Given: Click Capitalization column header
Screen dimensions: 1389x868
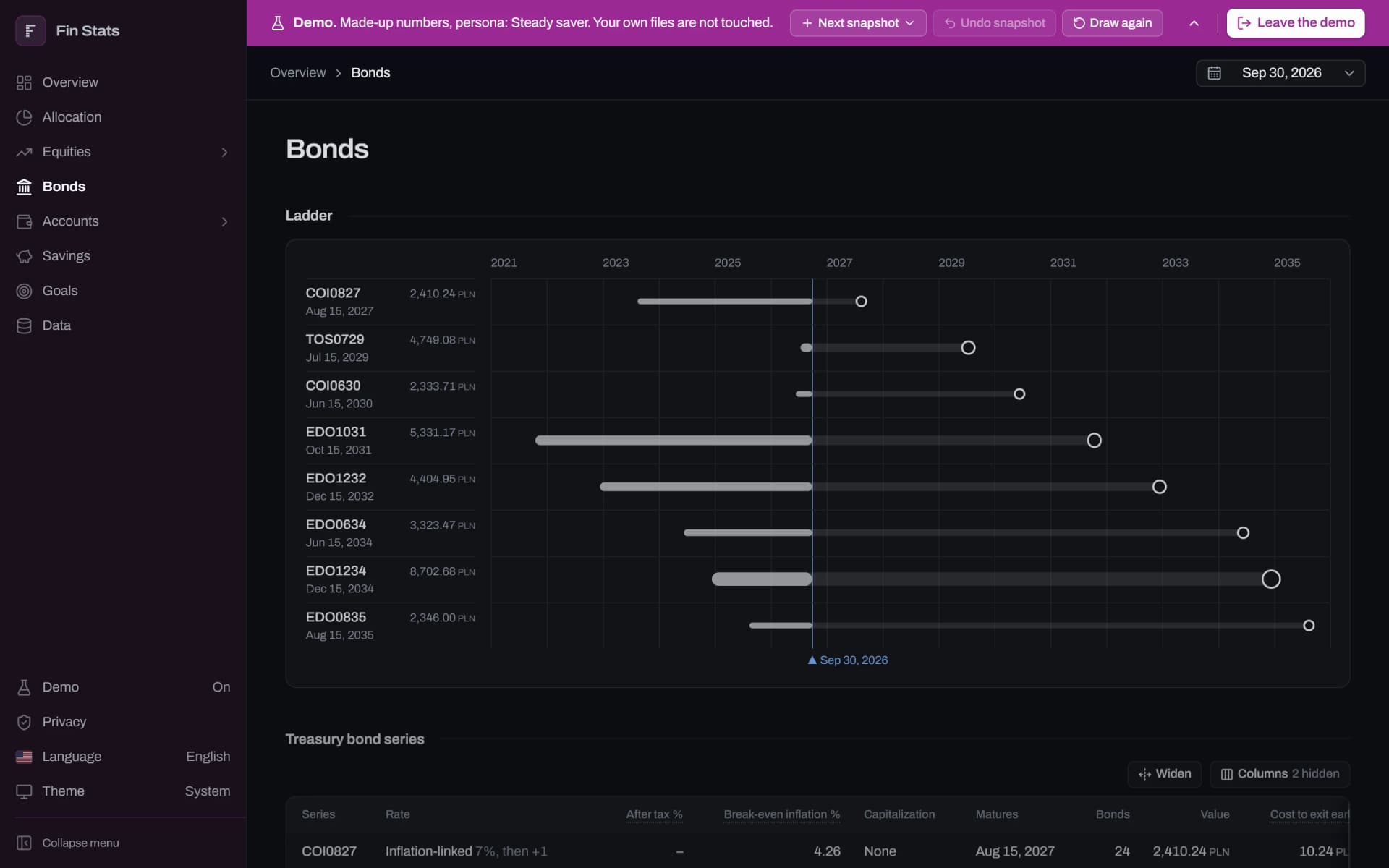Looking at the screenshot, I should coord(899,814).
